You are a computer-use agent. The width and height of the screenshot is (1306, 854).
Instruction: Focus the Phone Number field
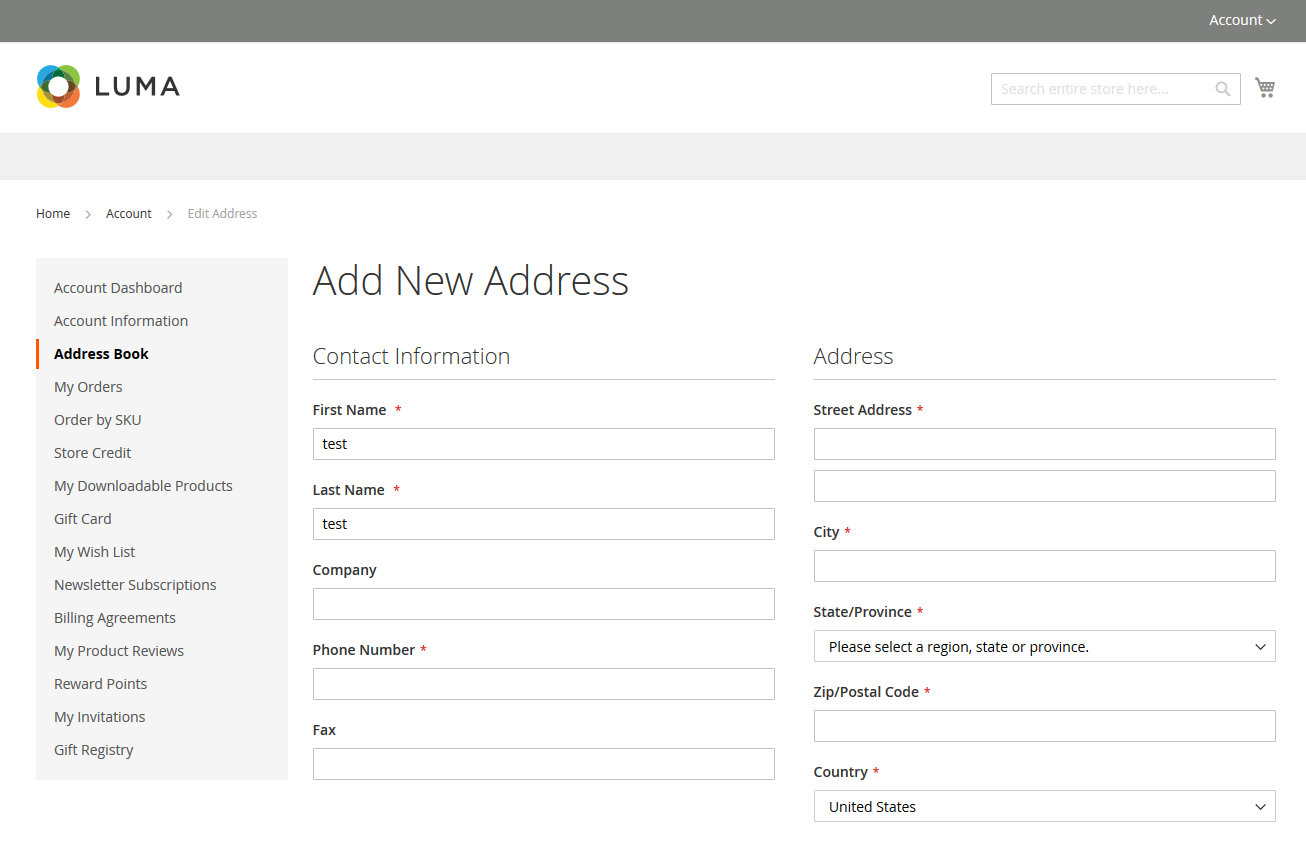[x=543, y=684]
